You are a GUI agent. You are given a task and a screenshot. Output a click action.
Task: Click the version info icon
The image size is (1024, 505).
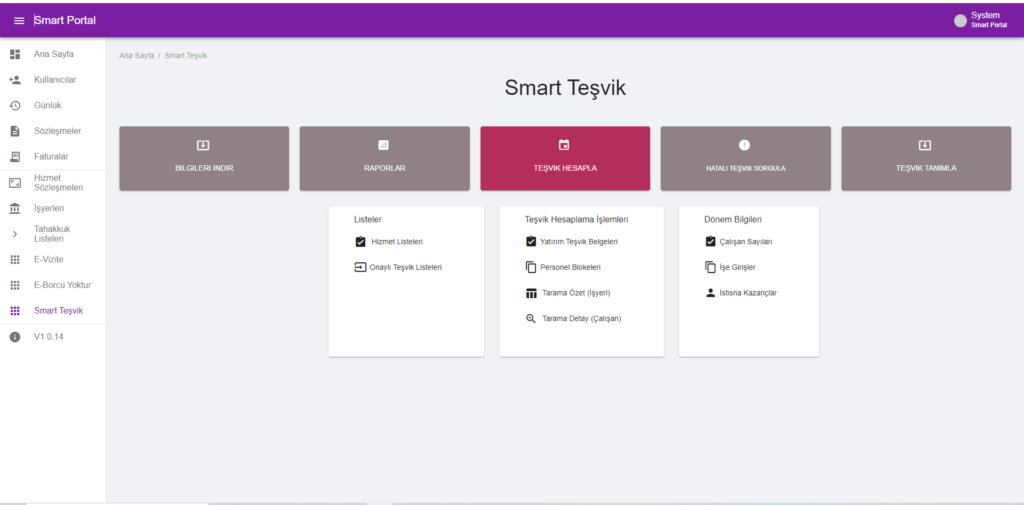click(x=15, y=337)
